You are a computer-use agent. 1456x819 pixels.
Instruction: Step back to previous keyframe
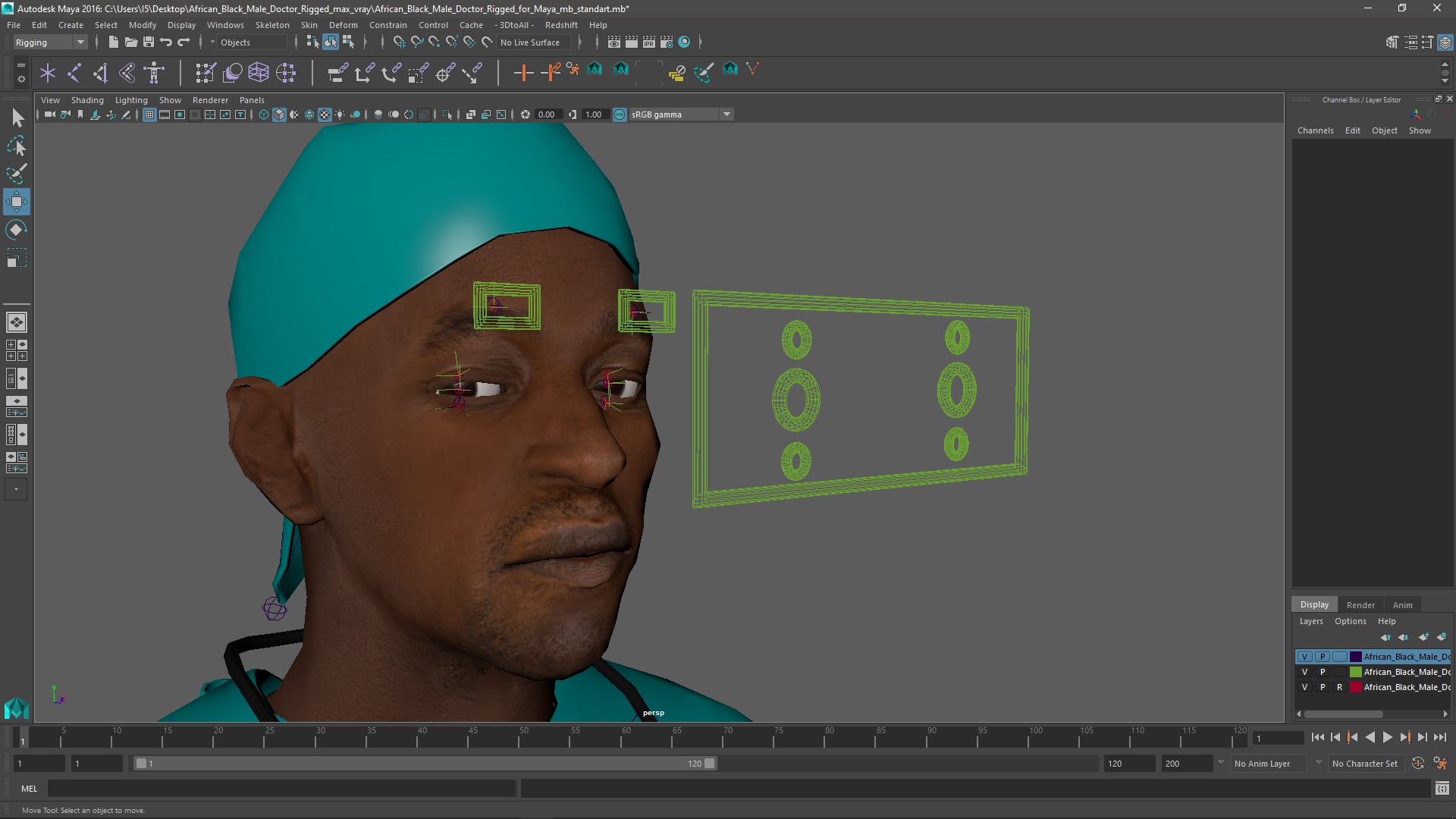[1353, 737]
